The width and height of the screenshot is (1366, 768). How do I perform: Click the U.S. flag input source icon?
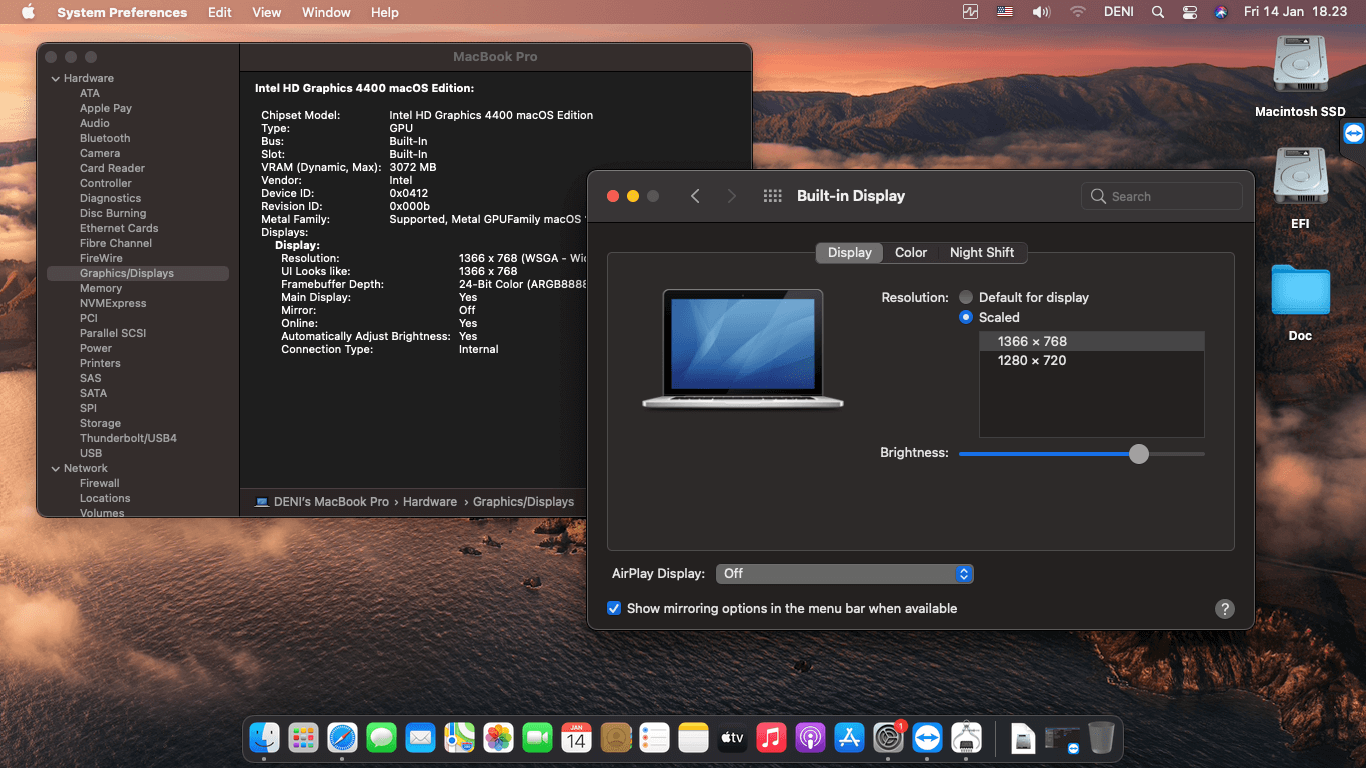1004,12
